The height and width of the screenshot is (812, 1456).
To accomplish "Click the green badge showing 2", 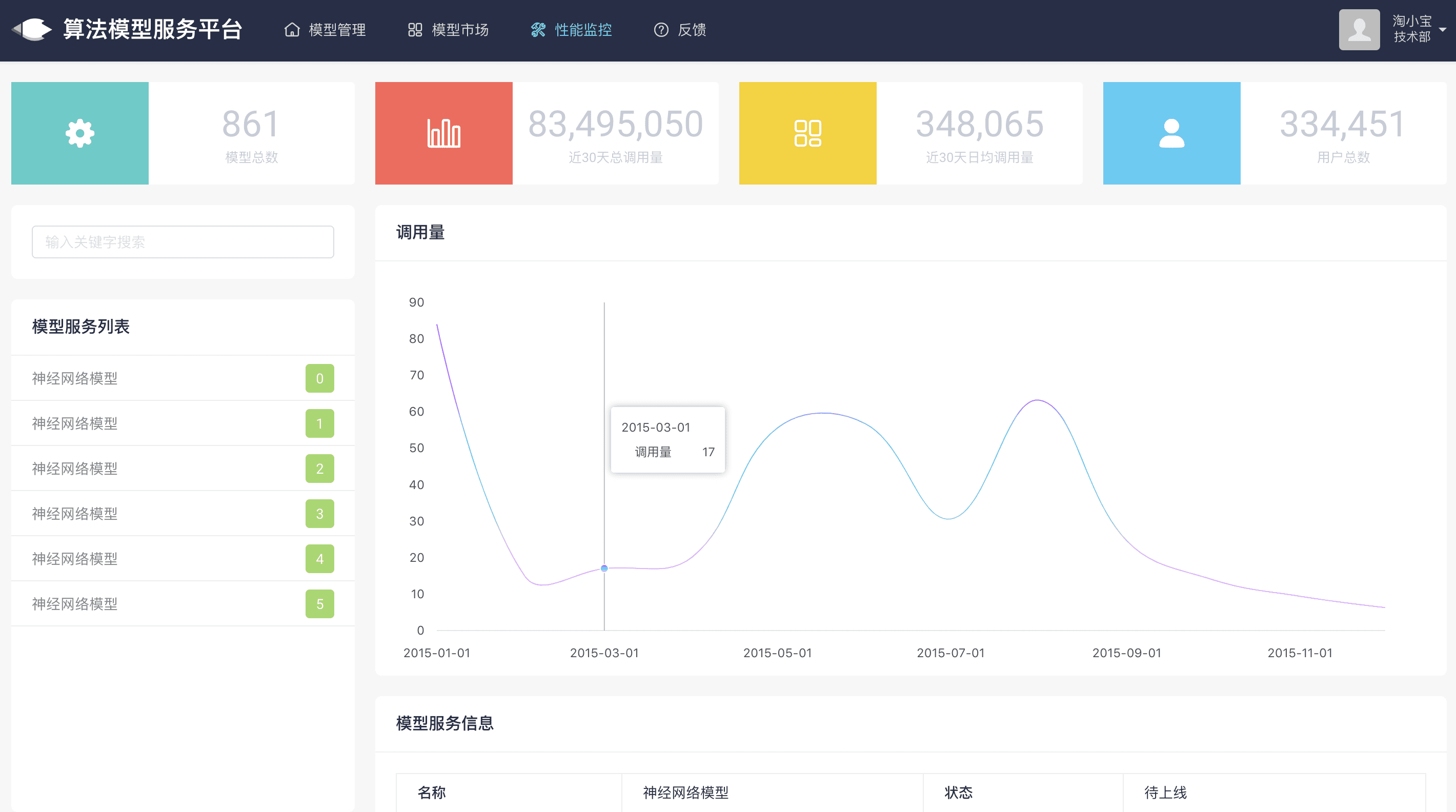I will click(320, 469).
